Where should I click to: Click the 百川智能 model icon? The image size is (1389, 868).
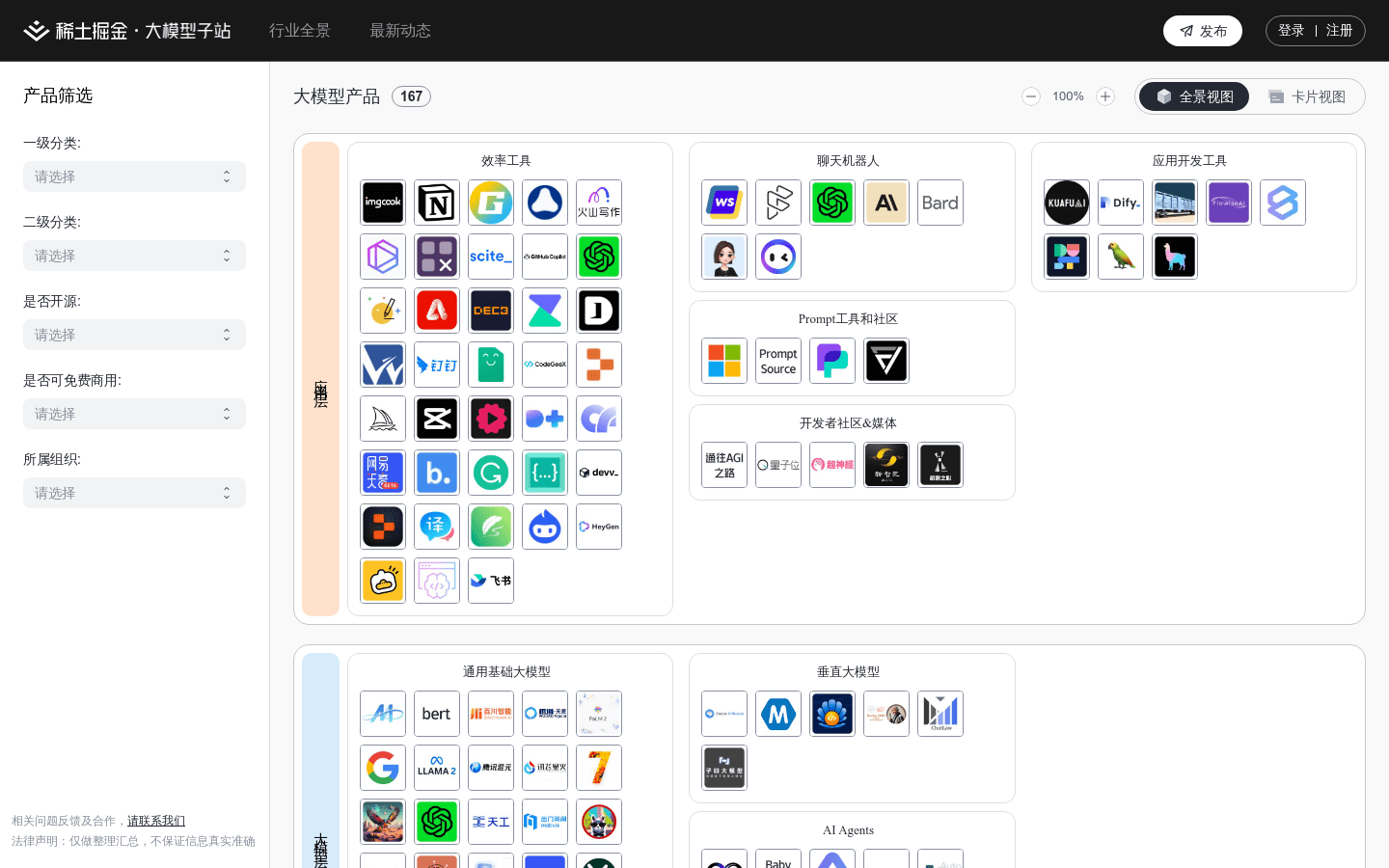click(x=491, y=714)
